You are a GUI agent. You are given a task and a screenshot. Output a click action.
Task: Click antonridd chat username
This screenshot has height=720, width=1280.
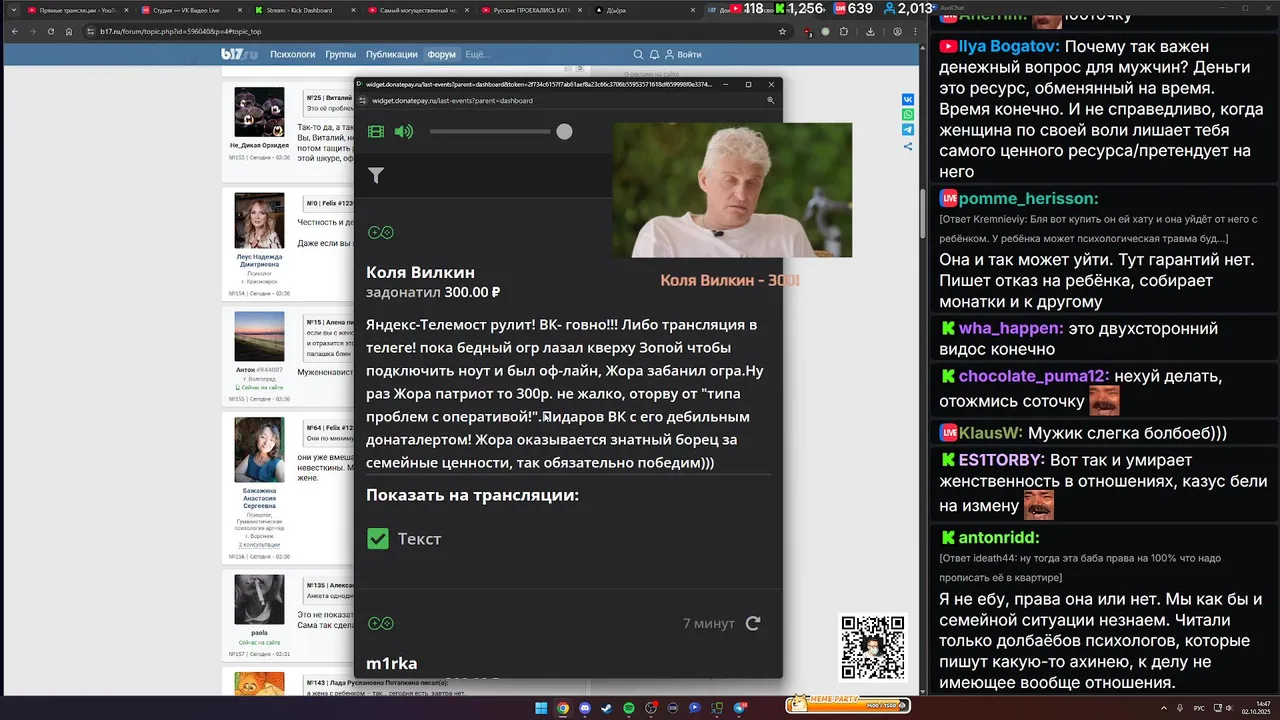point(999,537)
